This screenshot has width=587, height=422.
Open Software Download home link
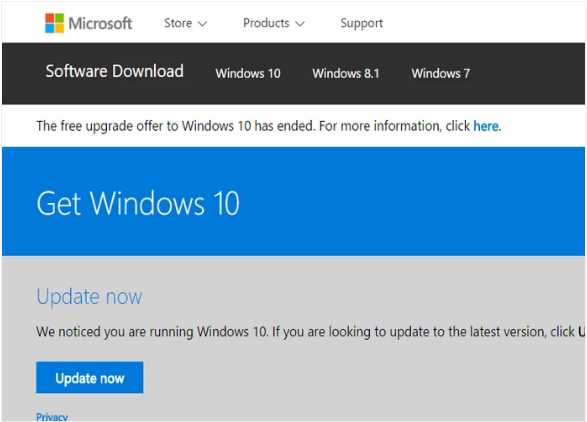pos(115,71)
